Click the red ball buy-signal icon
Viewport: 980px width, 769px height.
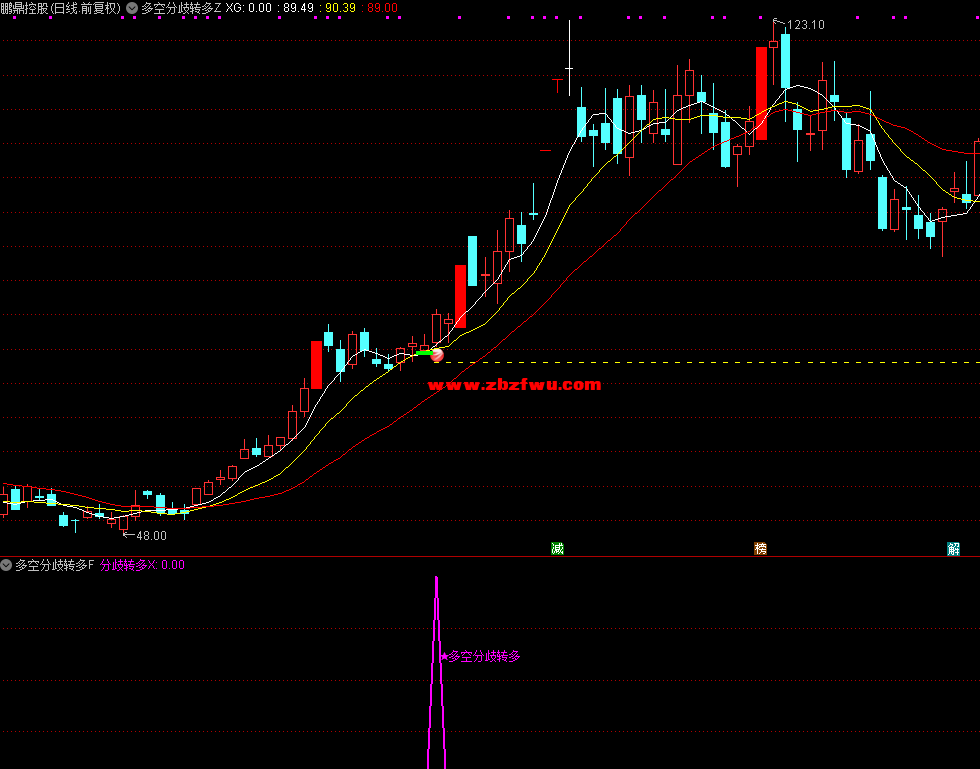pyautogui.click(x=438, y=355)
